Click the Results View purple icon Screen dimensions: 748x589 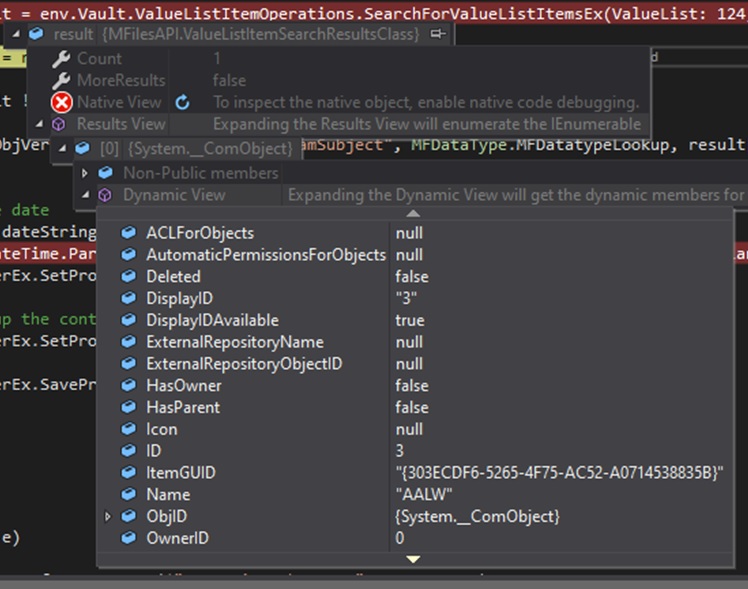coord(59,124)
